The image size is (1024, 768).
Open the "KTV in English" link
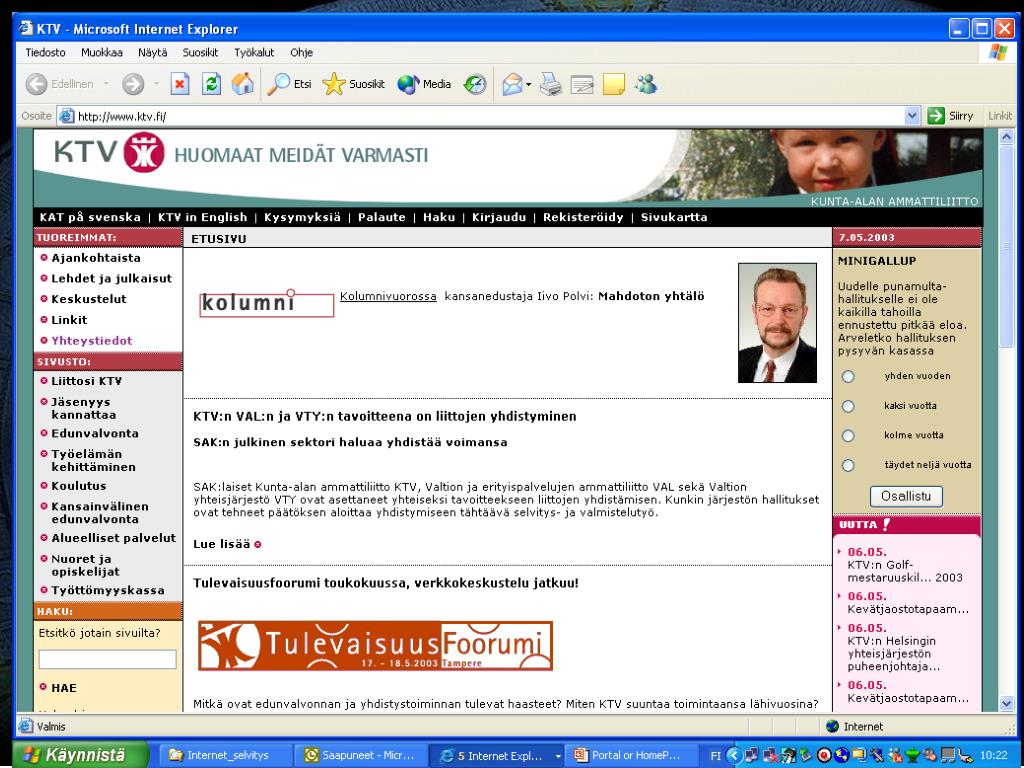(202, 217)
